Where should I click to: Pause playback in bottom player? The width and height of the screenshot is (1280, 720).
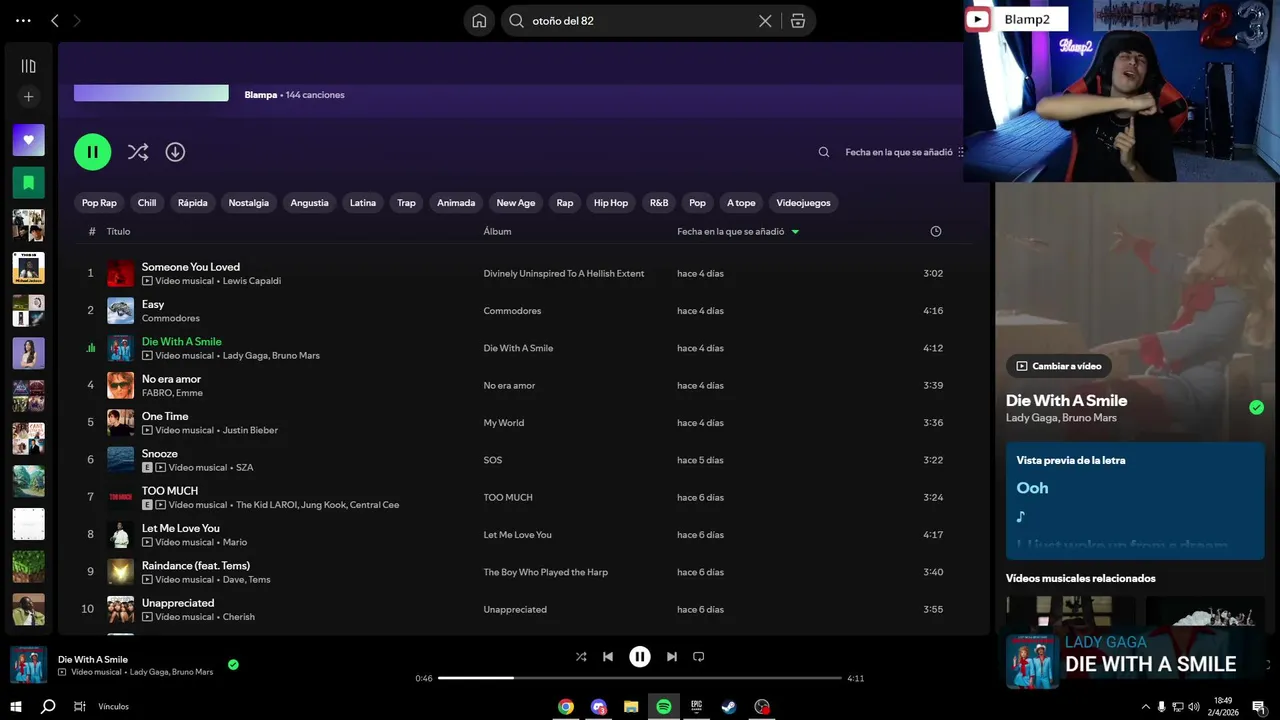[640, 657]
